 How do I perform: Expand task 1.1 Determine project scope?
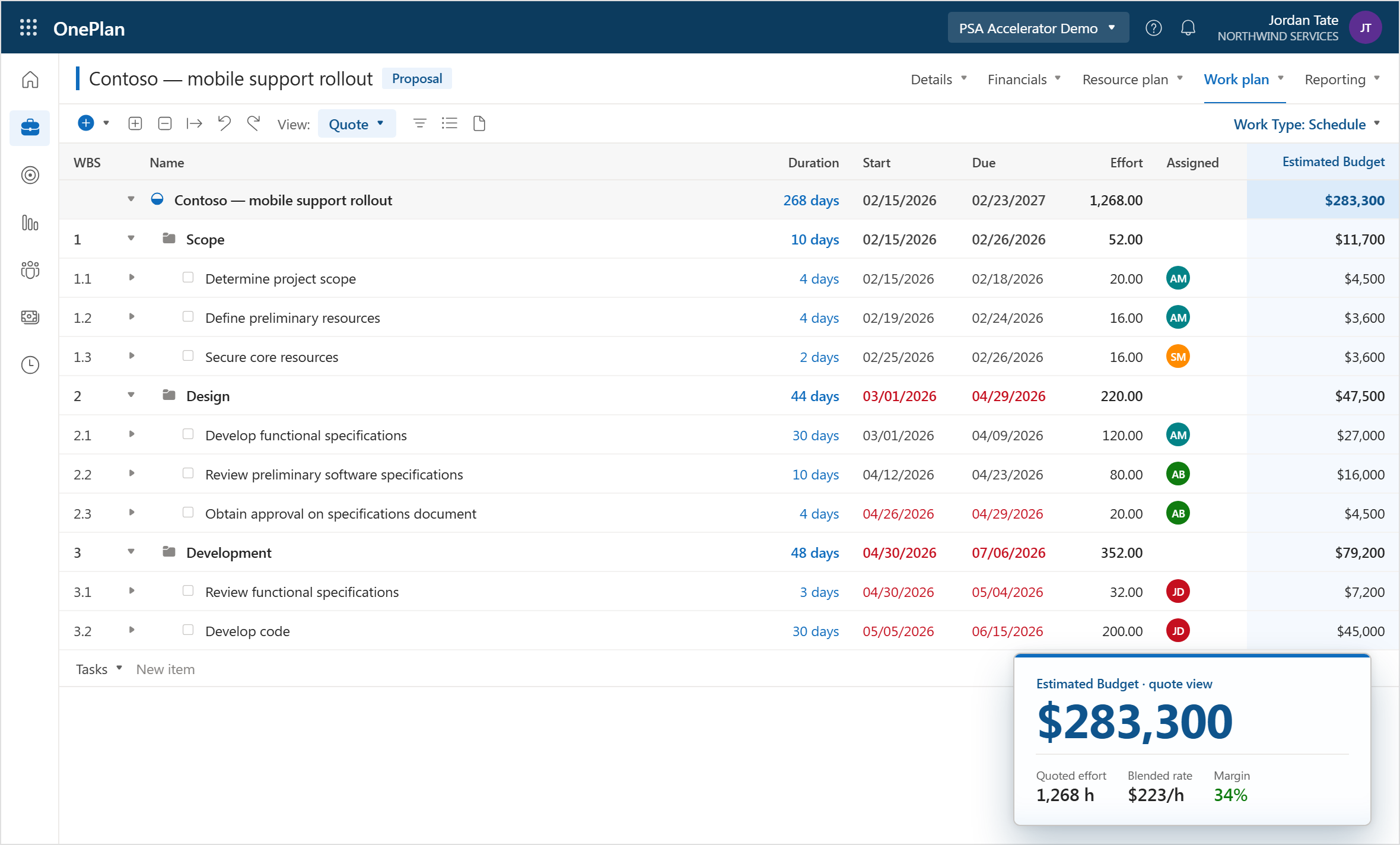pyautogui.click(x=132, y=277)
